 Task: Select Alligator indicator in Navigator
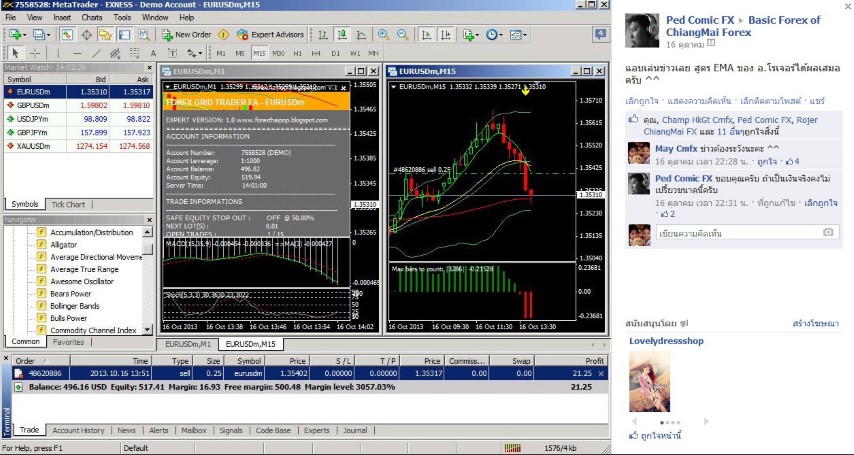pos(64,245)
